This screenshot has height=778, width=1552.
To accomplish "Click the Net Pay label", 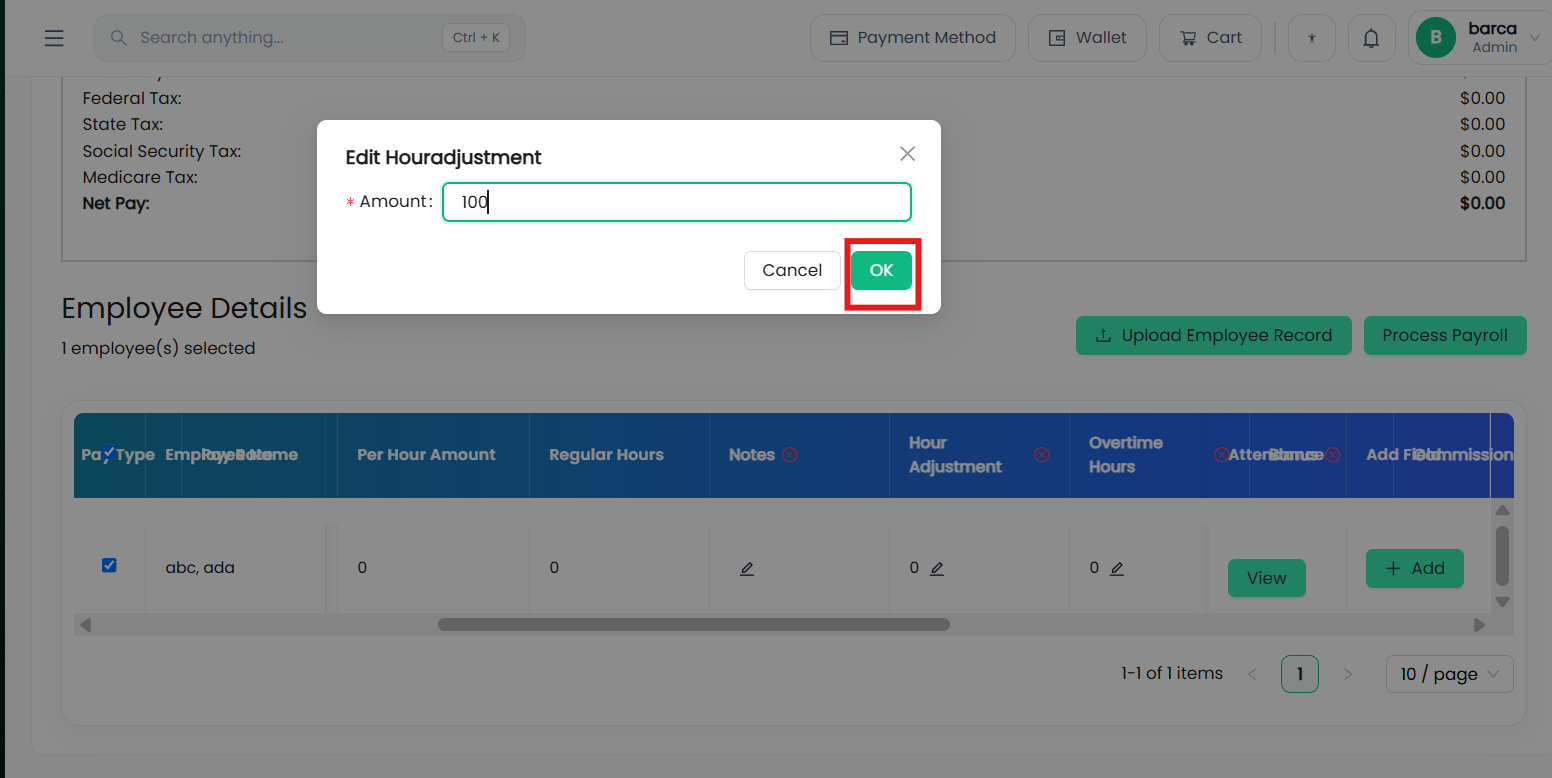I will tap(116, 204).
